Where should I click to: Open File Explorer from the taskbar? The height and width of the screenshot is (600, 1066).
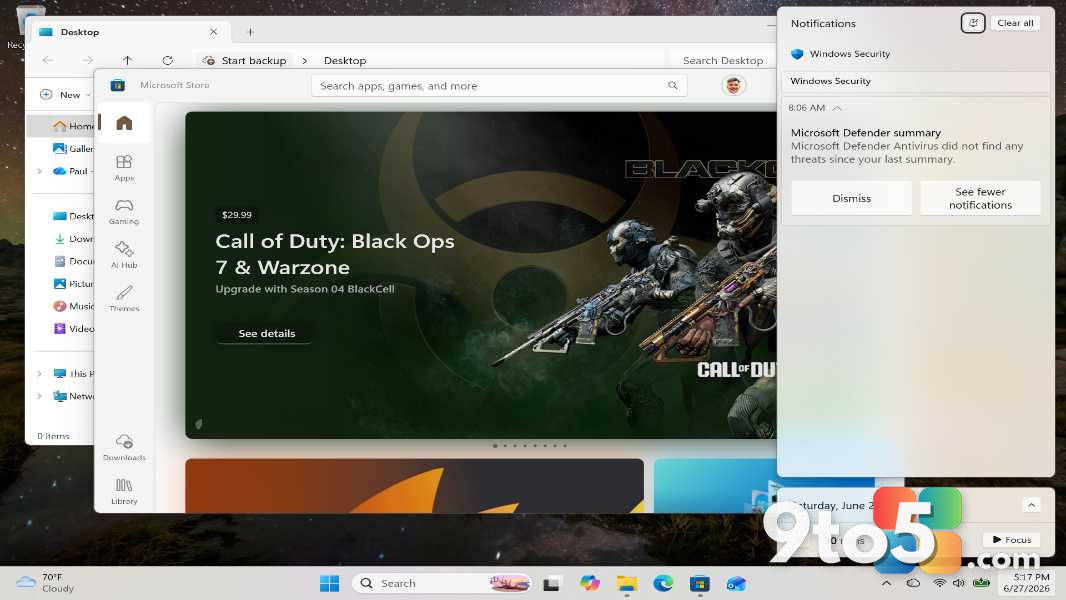coord(626,584)
